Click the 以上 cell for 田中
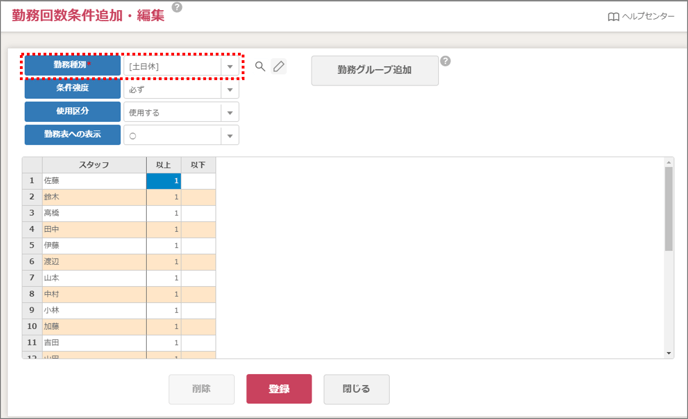 (x=164, y=229)
